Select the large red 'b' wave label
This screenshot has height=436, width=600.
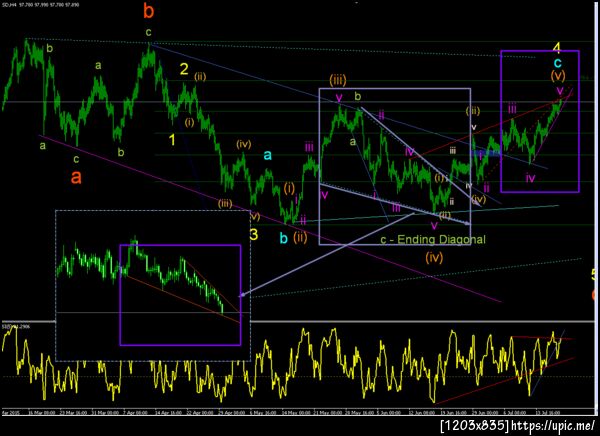click(148, 11)
